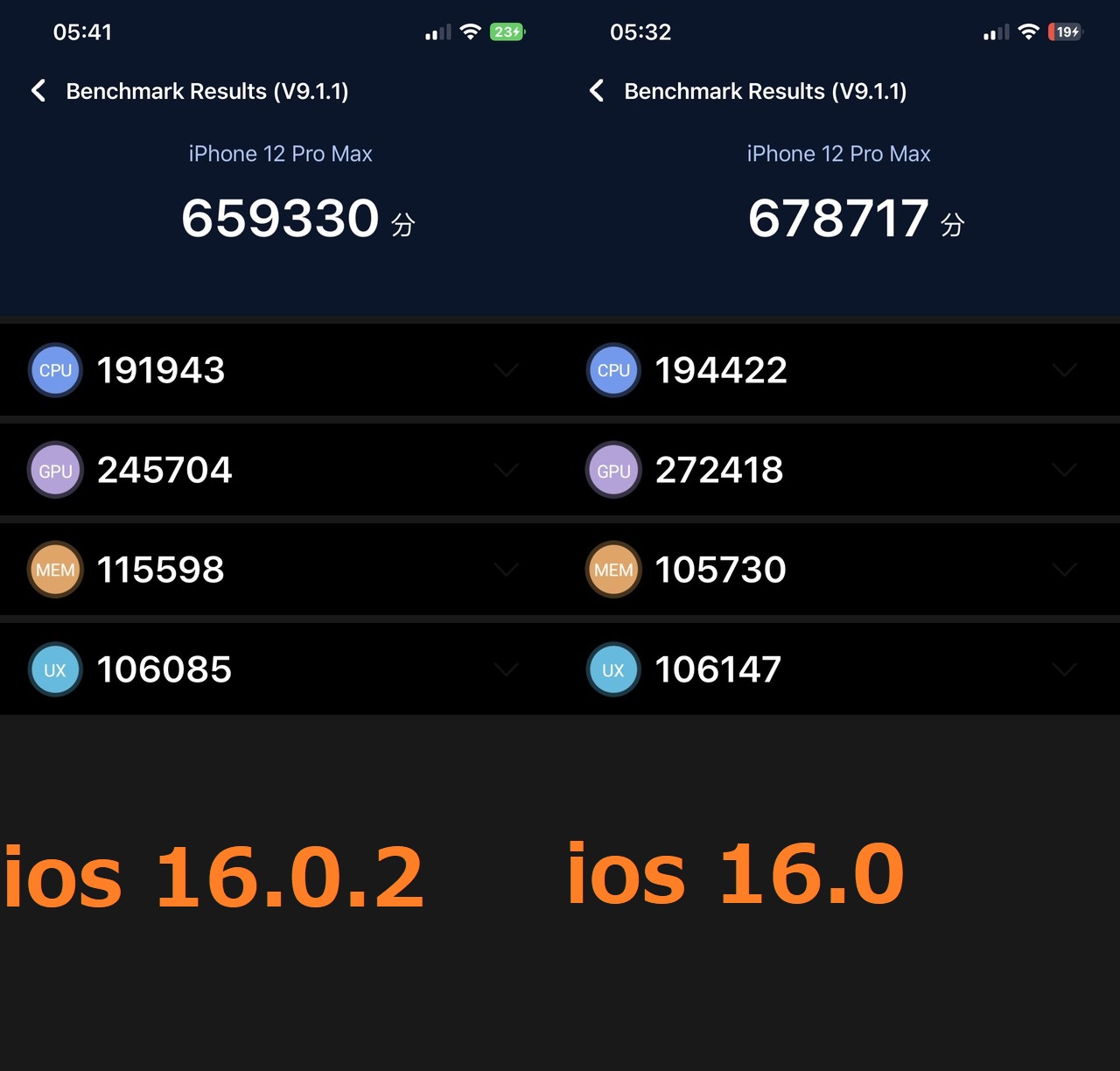Image resolution: width=1120 pixels, height=1071 pixels.
Task: Select MEM score value 115598
Action: point(160,570)
